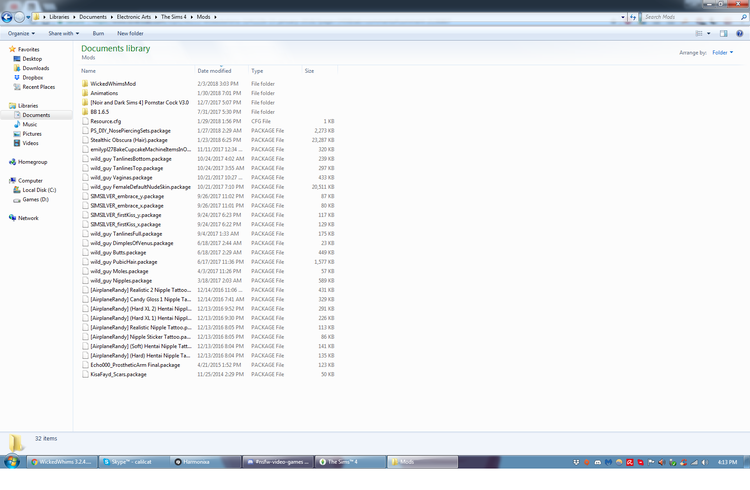Switch to the Chrome WickedWhims taskbar window
This screenshot has height=490, width=750.
62,462
